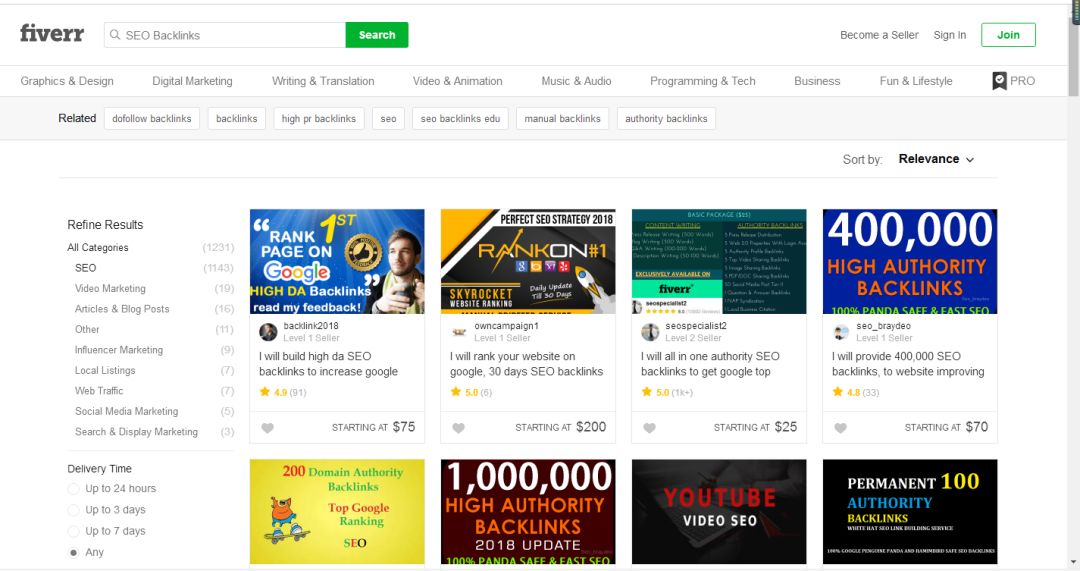Click owncampaign1 seller avatar
This screenshot has width=1080, height=571.
point(459,332)
